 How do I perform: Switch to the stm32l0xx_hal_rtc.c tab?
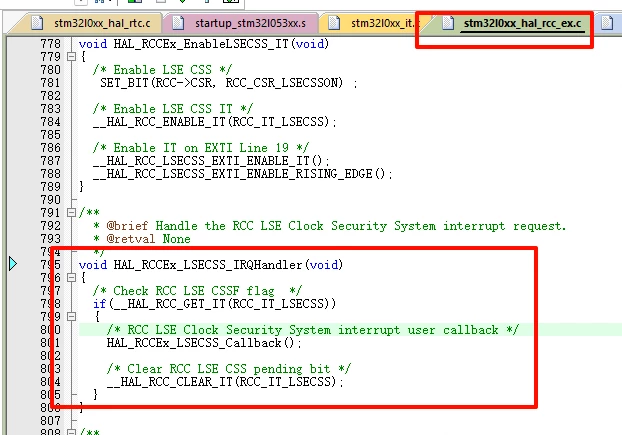coord(102,23)
